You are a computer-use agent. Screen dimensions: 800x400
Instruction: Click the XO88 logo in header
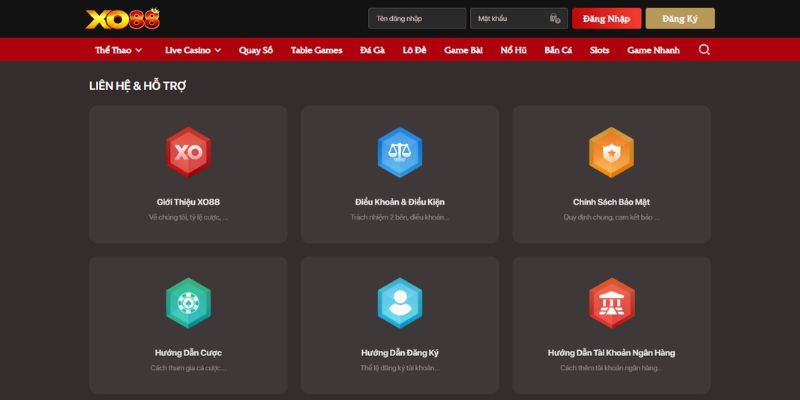click(122, 18)
